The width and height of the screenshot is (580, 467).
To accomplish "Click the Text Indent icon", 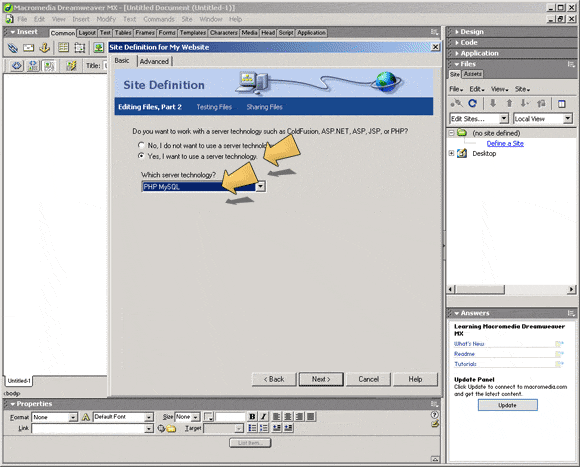I will click(288, 428).
